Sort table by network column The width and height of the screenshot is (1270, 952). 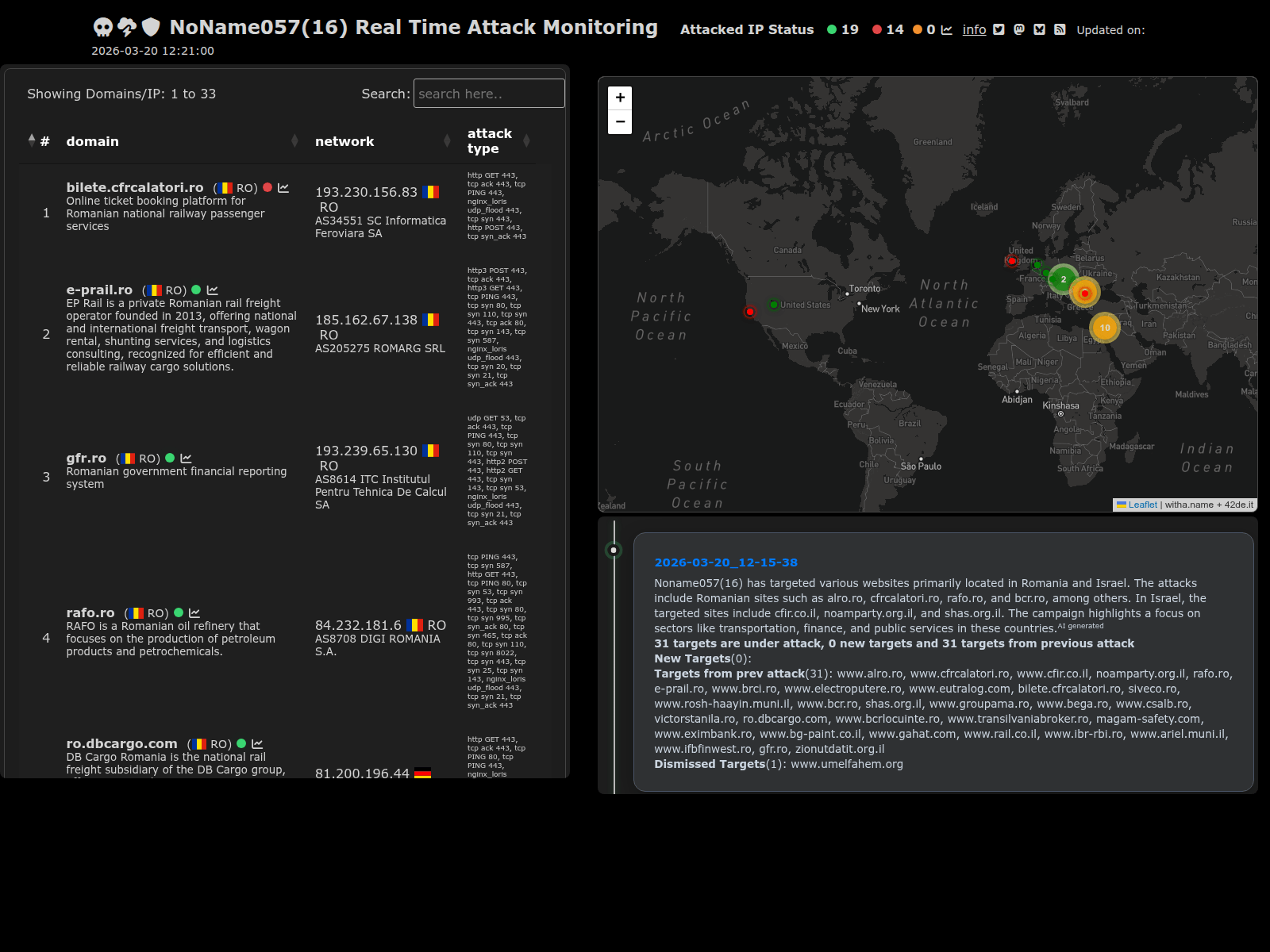[344, 141]
